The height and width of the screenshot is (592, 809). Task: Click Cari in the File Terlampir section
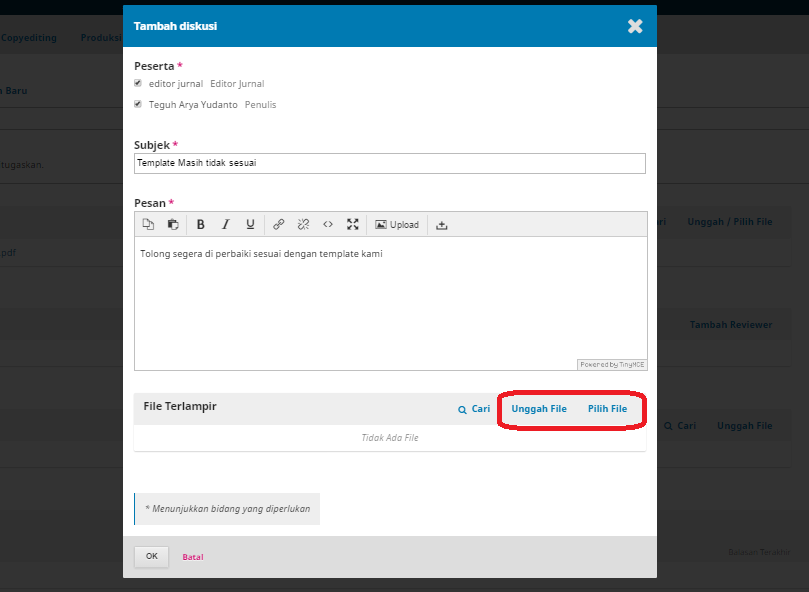pyautogui.click(x=474, y=409)
